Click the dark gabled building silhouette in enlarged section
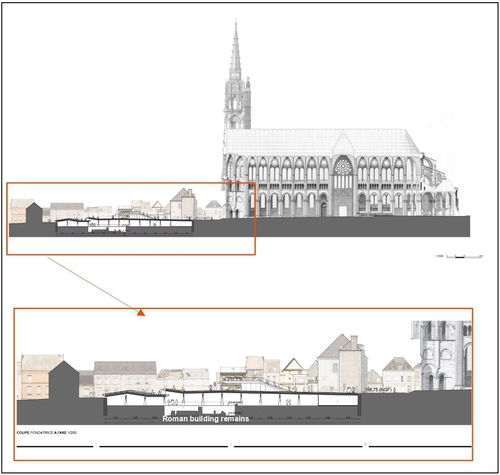The height and width of the screenshot is (475, 500). (64, 380)
